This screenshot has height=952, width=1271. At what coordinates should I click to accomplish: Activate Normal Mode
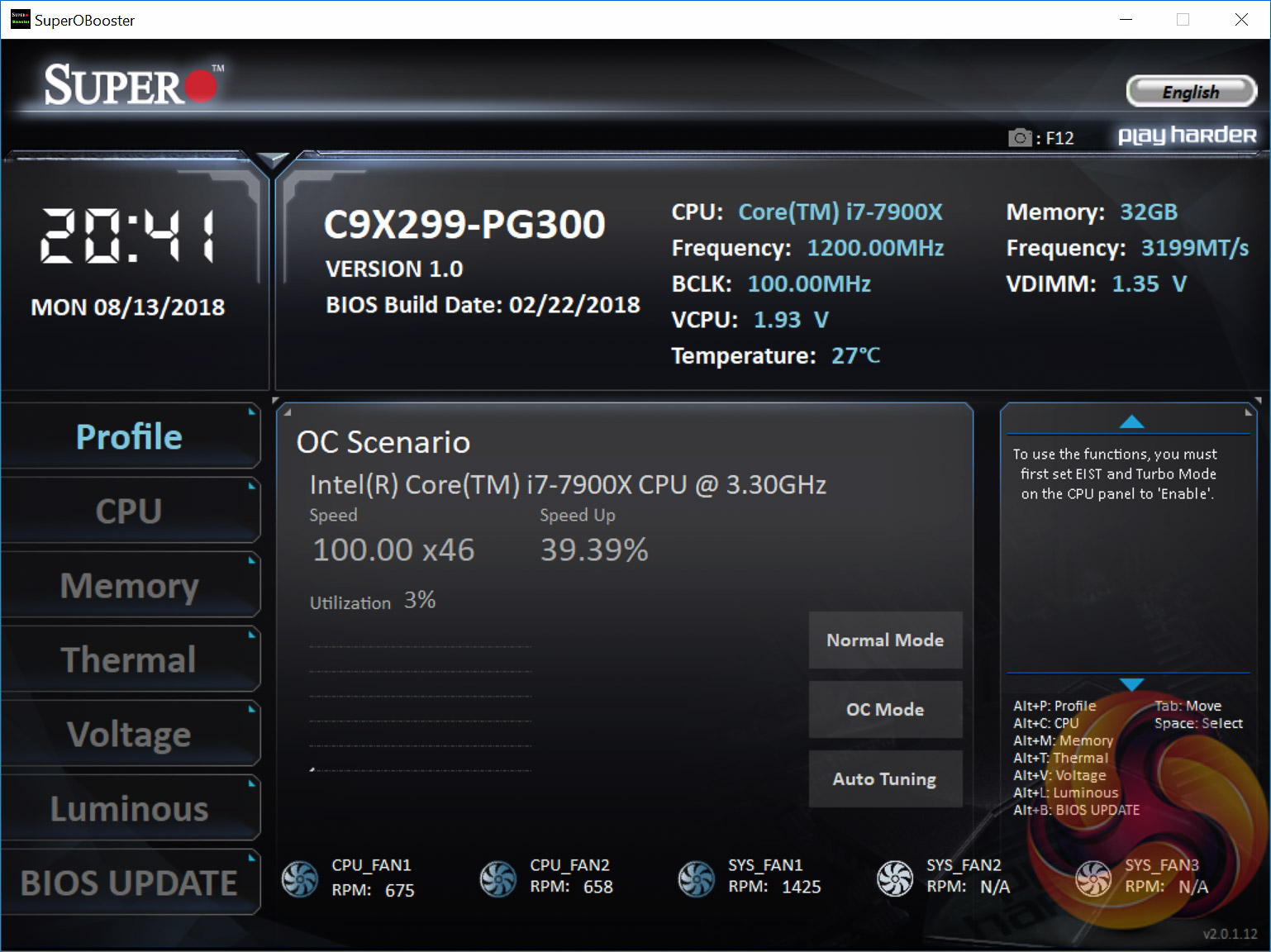[x=885, y=640]
